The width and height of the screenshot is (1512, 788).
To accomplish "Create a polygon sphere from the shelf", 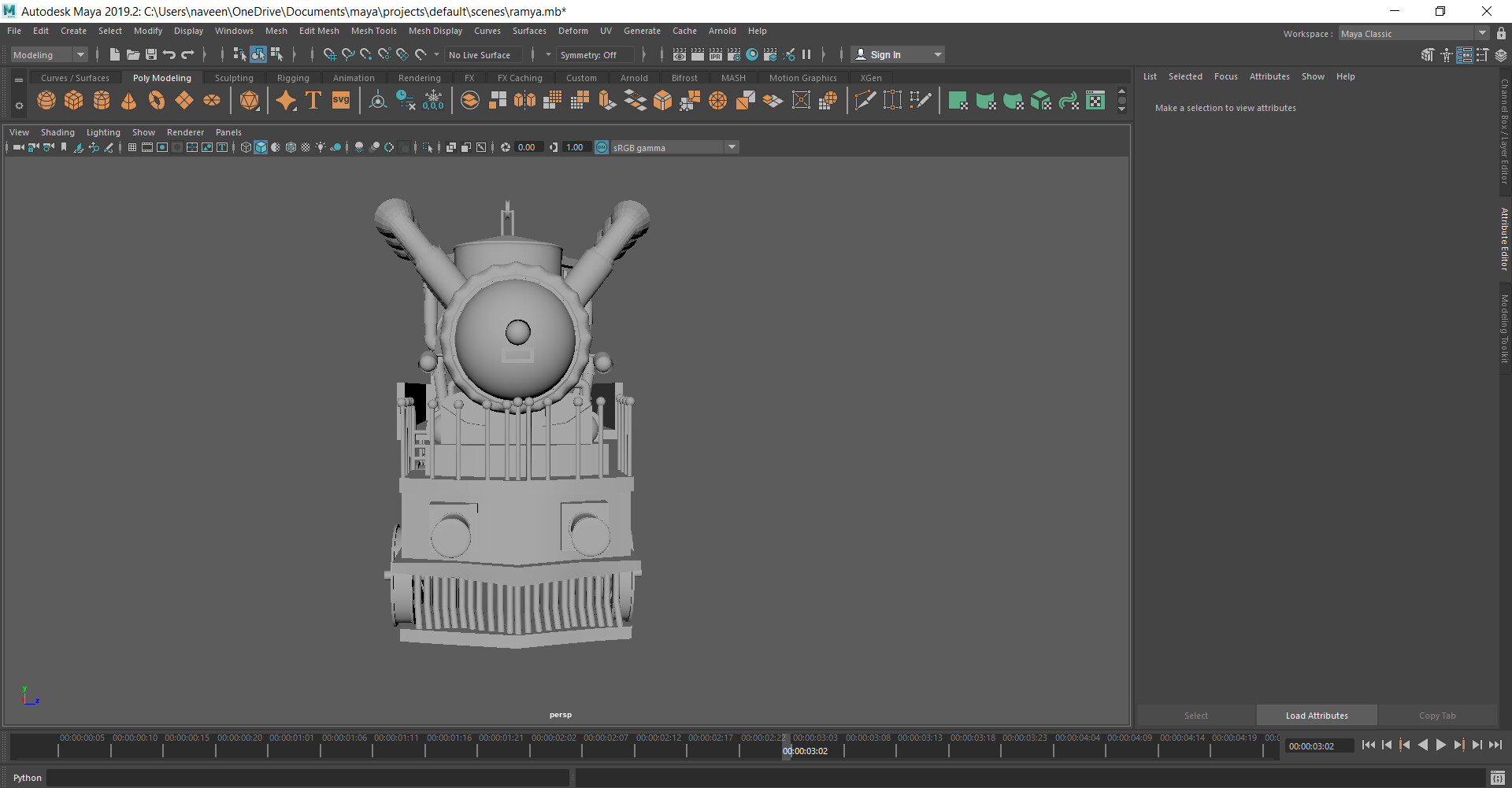I will point(46,100).
